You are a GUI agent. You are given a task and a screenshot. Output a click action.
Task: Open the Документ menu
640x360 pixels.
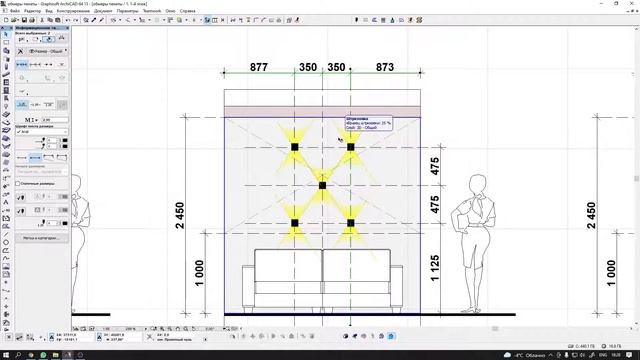tap(103, 11)
